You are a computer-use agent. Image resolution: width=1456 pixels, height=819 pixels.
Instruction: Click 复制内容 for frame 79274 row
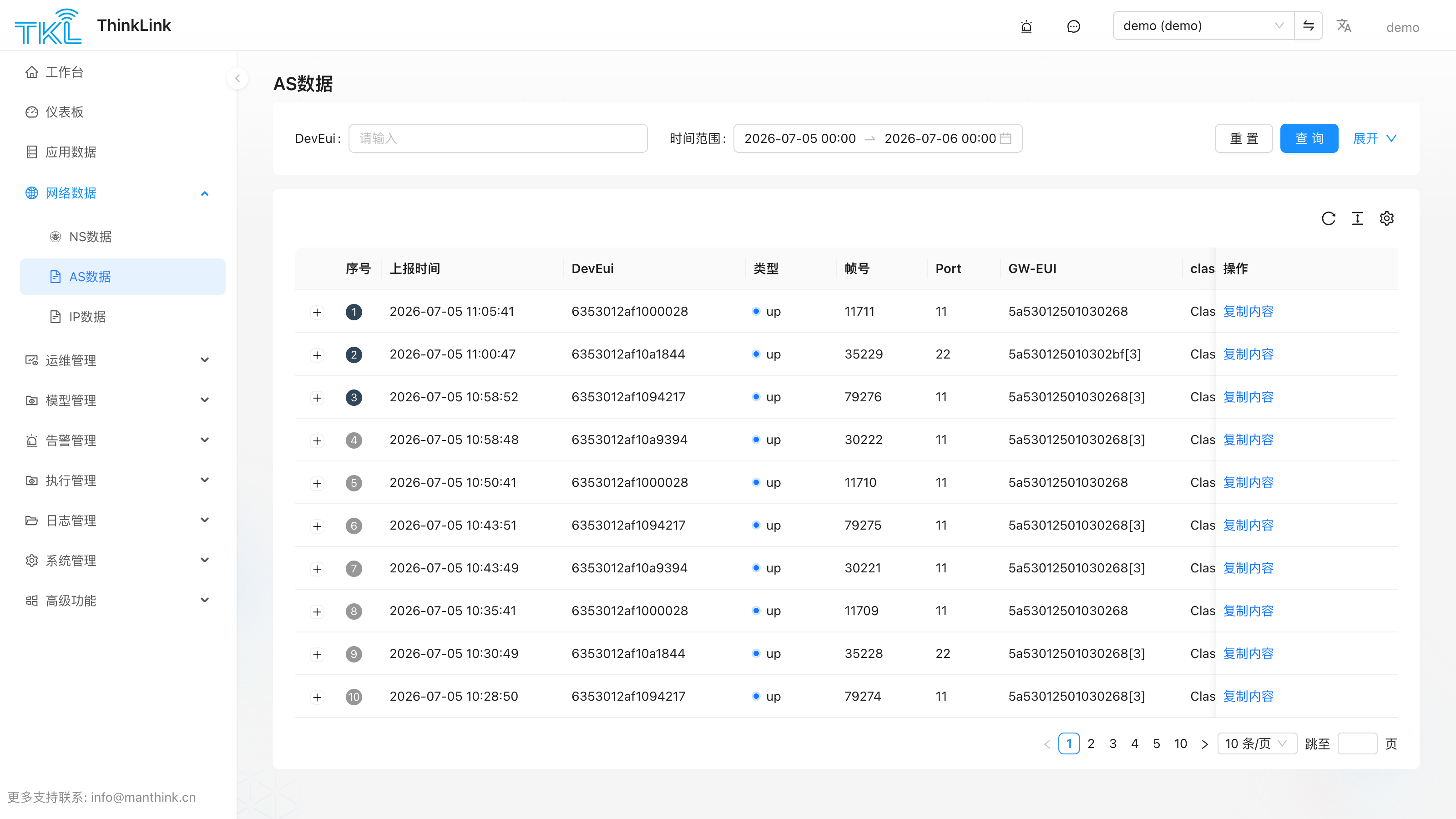[x=1248, y=696]
